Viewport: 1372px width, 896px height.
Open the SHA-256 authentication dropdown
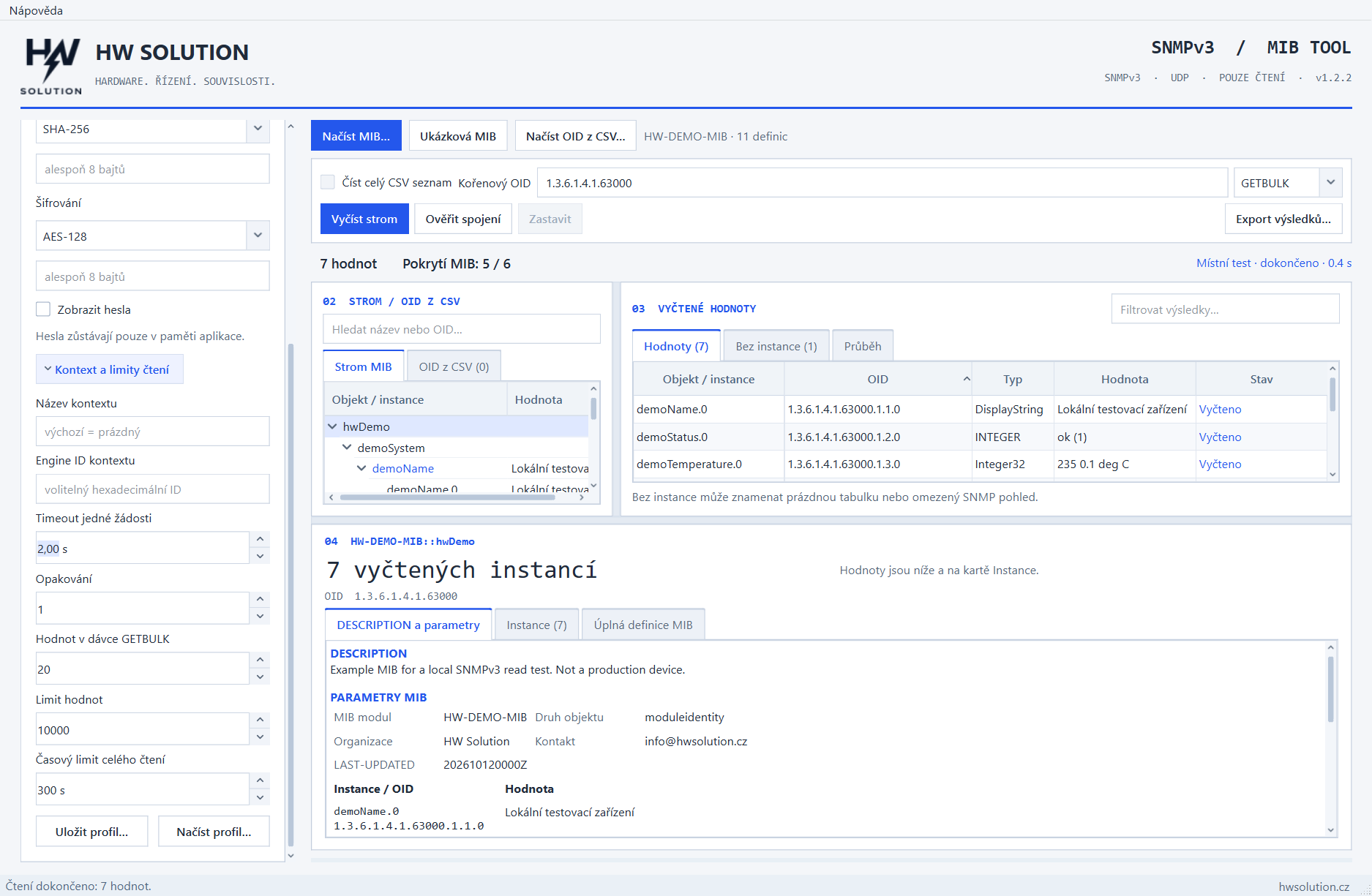(x=258, y=129)
